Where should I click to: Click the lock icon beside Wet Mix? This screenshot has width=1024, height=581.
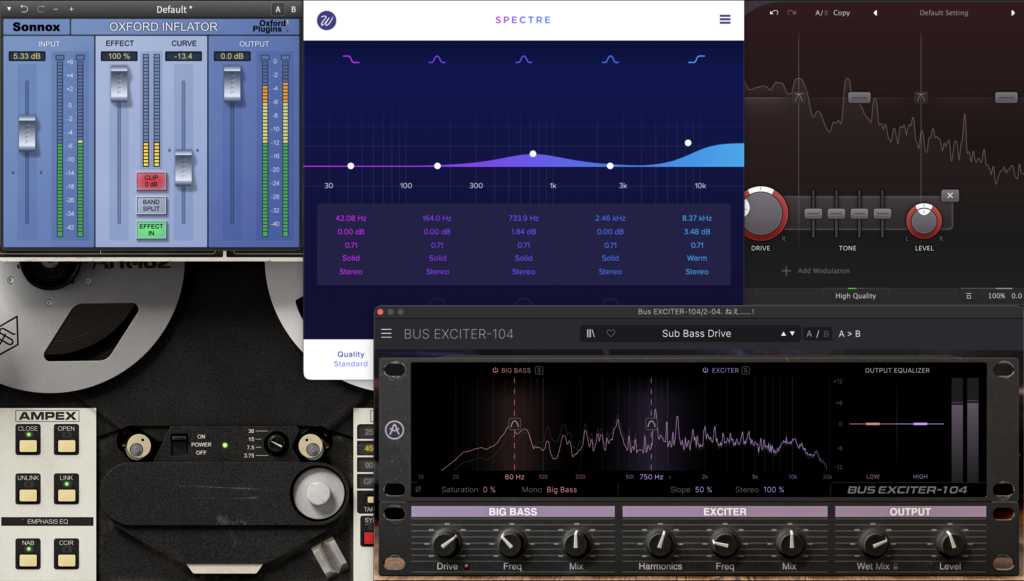[x=895, y=567]
